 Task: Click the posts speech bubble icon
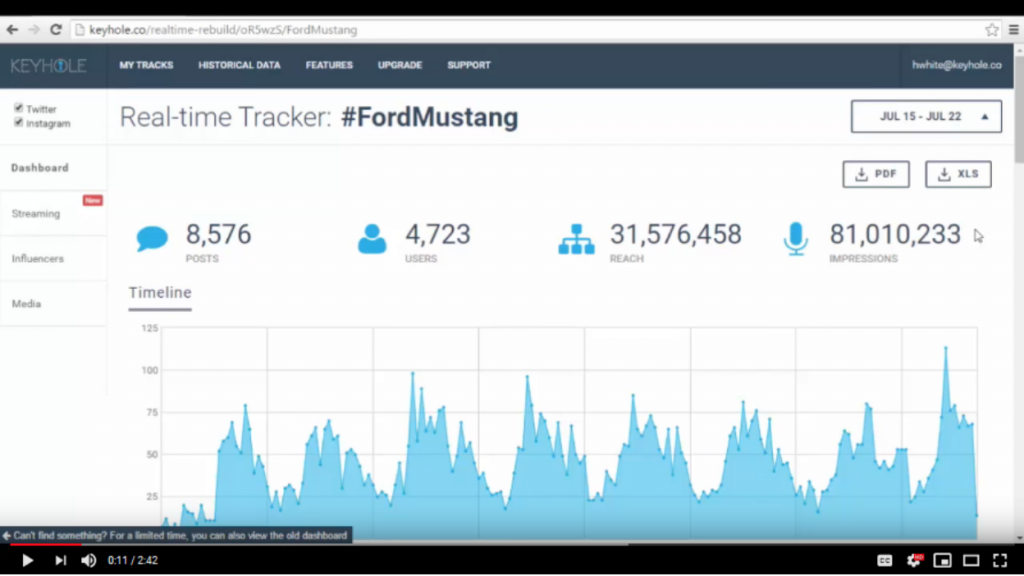[152, 238]
